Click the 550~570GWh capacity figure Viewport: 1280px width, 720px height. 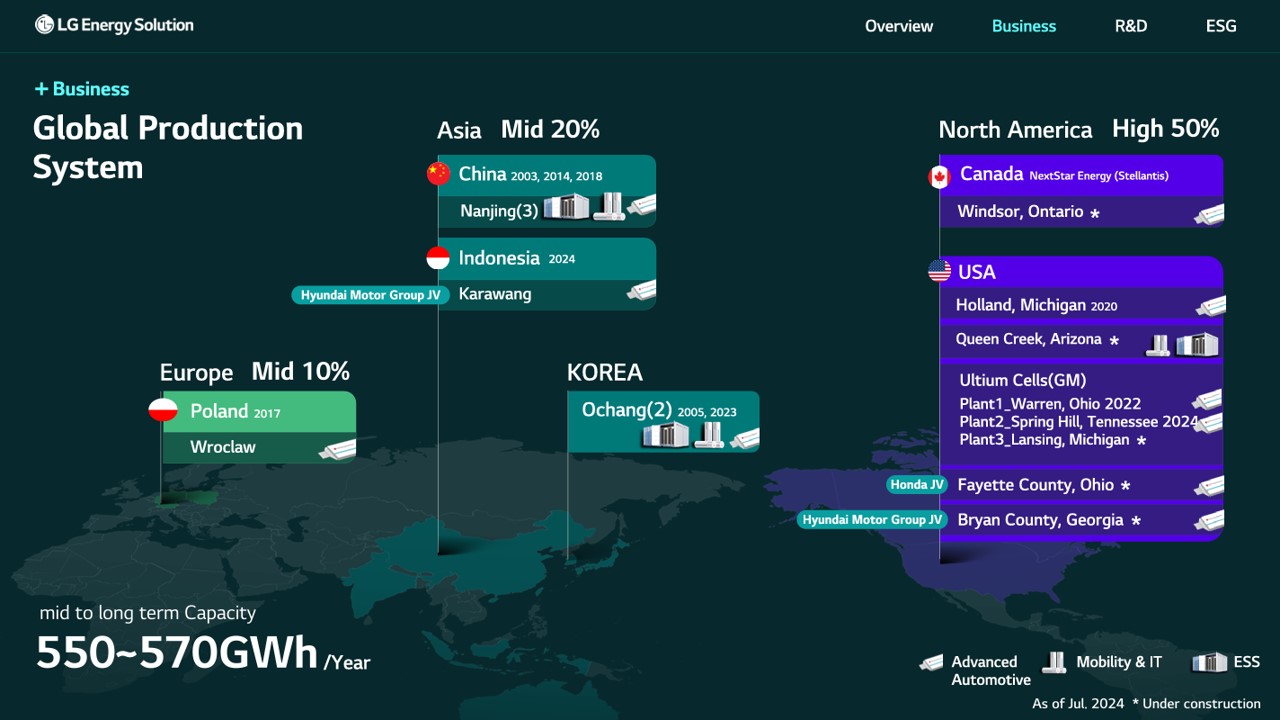[x=177, y=652]
